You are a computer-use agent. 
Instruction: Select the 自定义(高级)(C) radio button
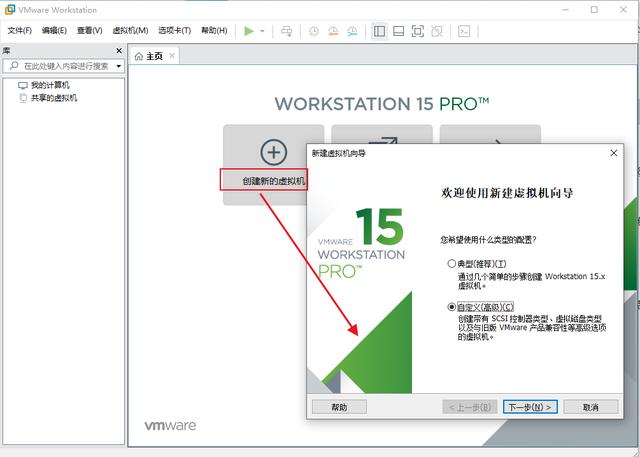pos(451,307)
